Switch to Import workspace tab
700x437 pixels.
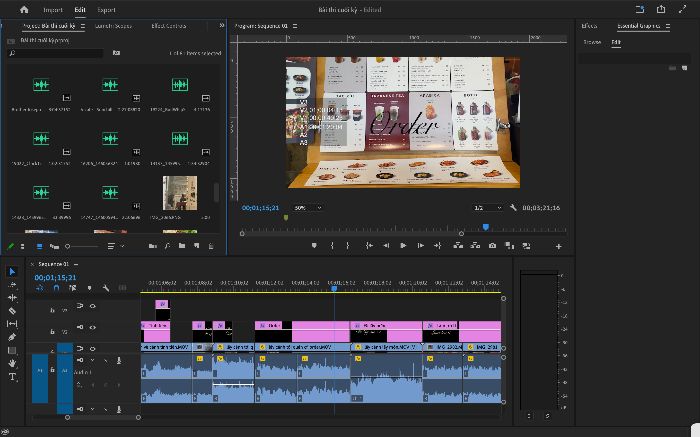coord(53,10)
